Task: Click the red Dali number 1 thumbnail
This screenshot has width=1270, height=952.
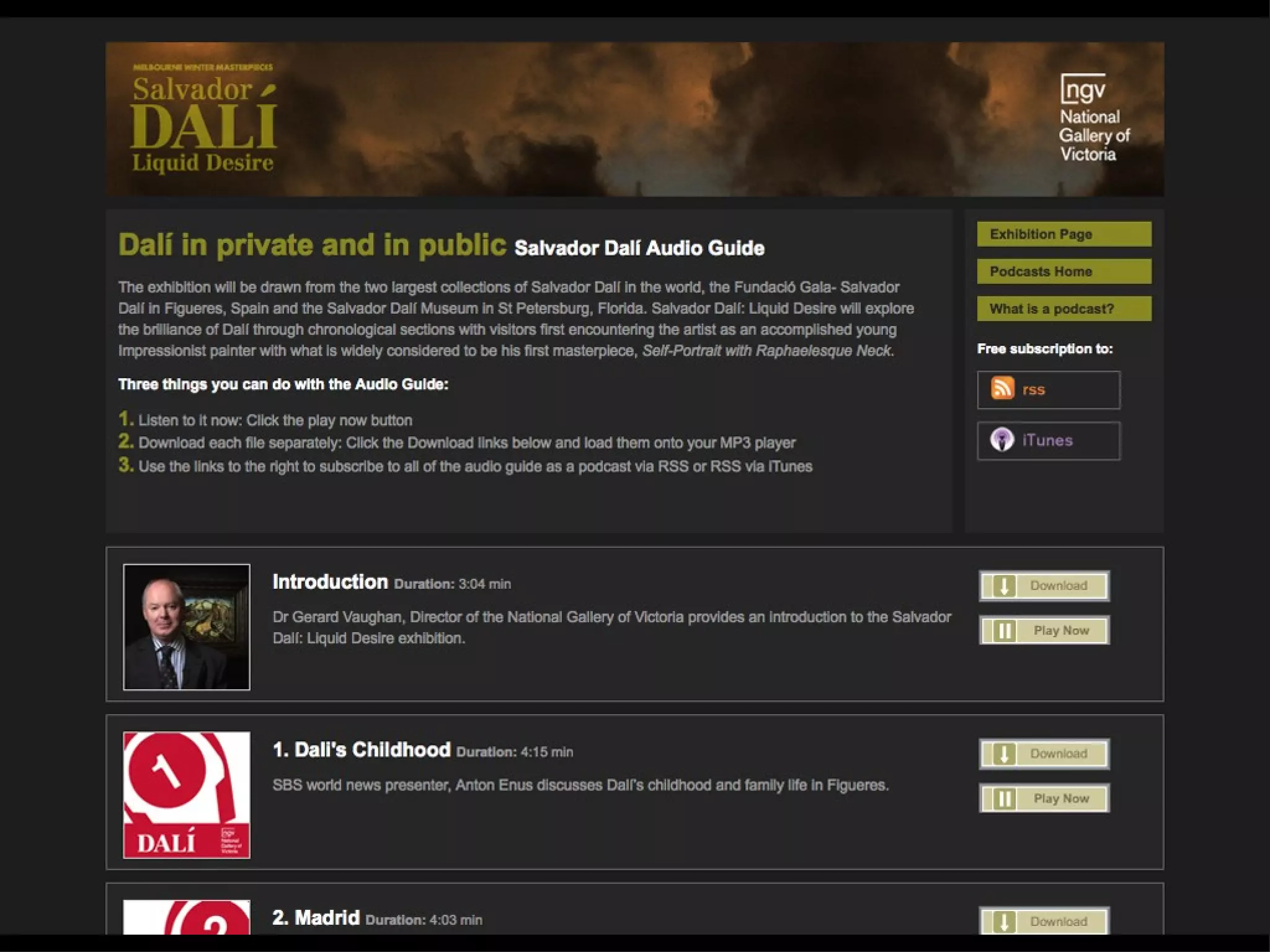Action: click(187, 795)
